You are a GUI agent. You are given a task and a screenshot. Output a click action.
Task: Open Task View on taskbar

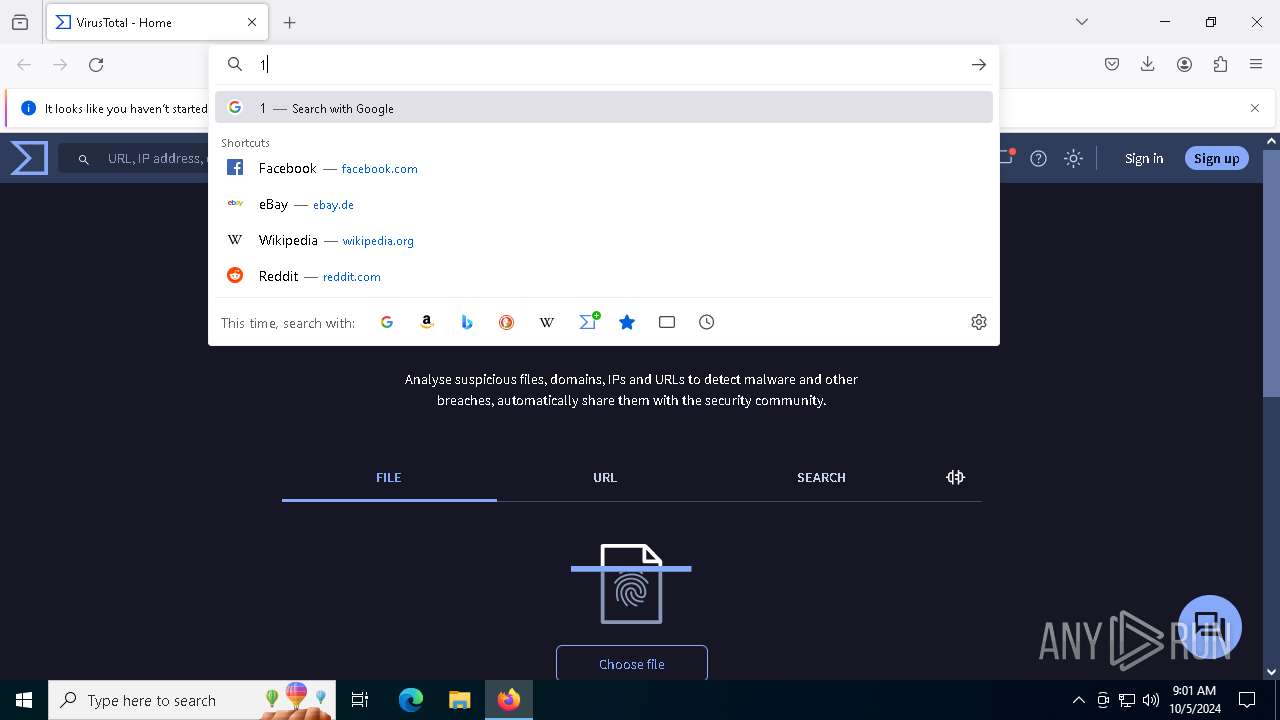pos(360,700)
